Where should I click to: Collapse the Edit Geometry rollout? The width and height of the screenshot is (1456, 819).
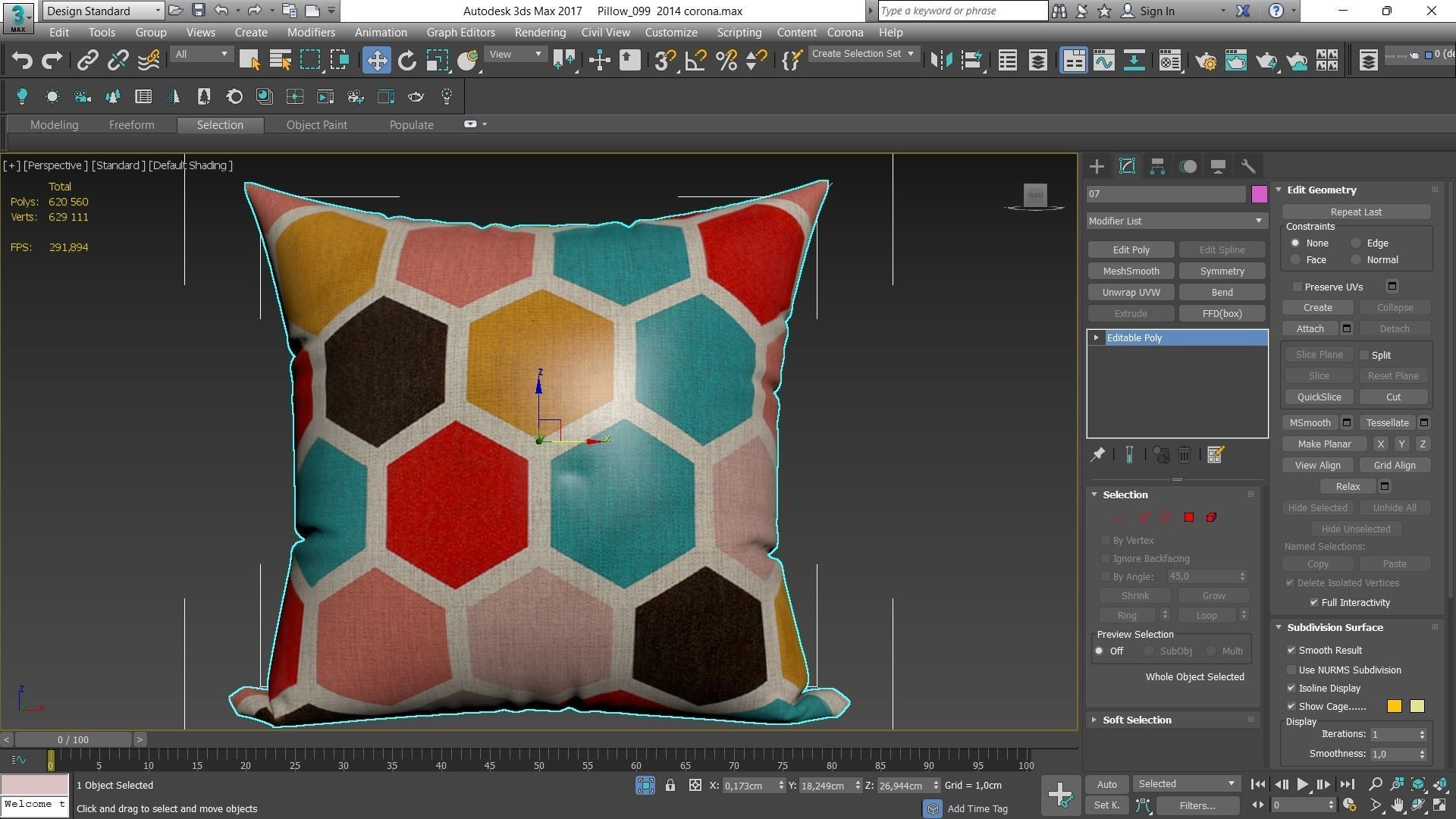[1279, 190]
